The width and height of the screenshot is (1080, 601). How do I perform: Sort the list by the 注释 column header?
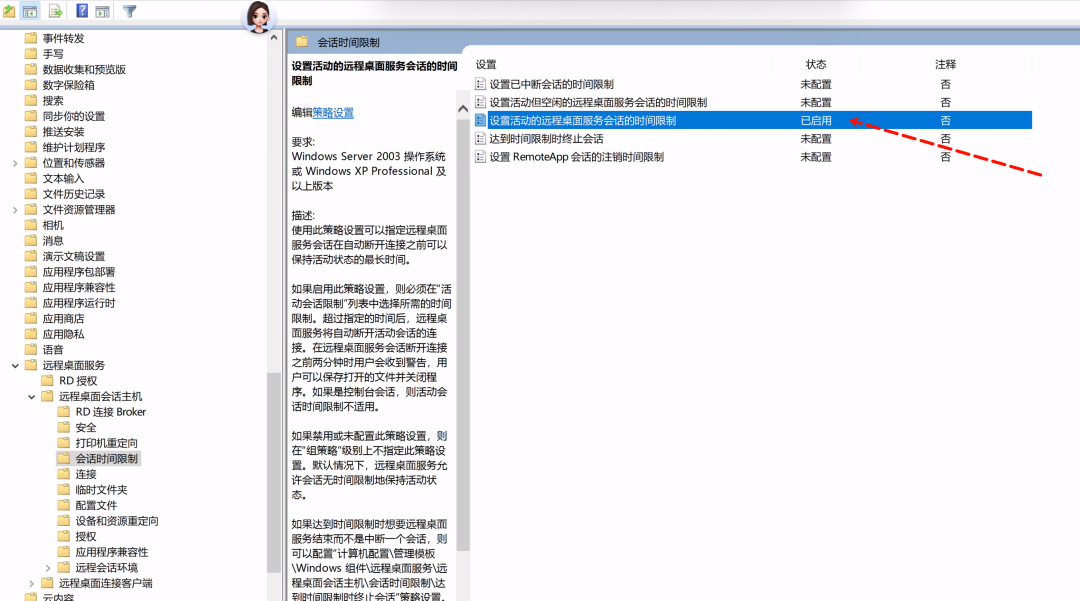pos(945,64)
